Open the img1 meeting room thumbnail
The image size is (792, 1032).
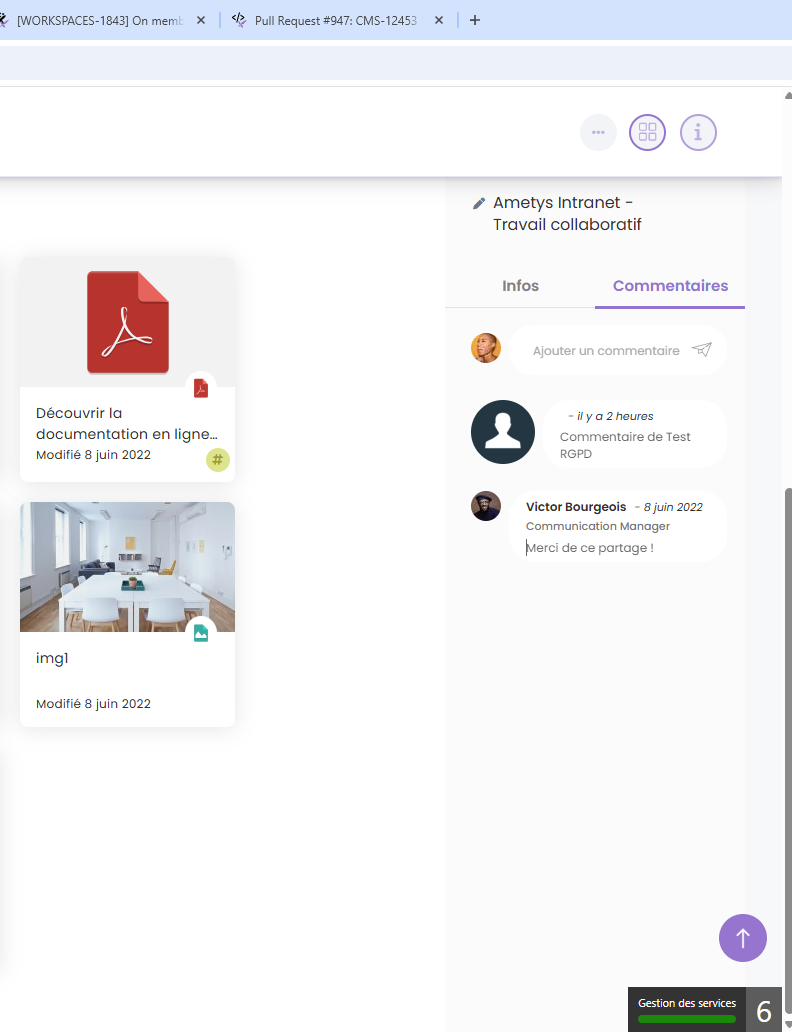(127, 567)
